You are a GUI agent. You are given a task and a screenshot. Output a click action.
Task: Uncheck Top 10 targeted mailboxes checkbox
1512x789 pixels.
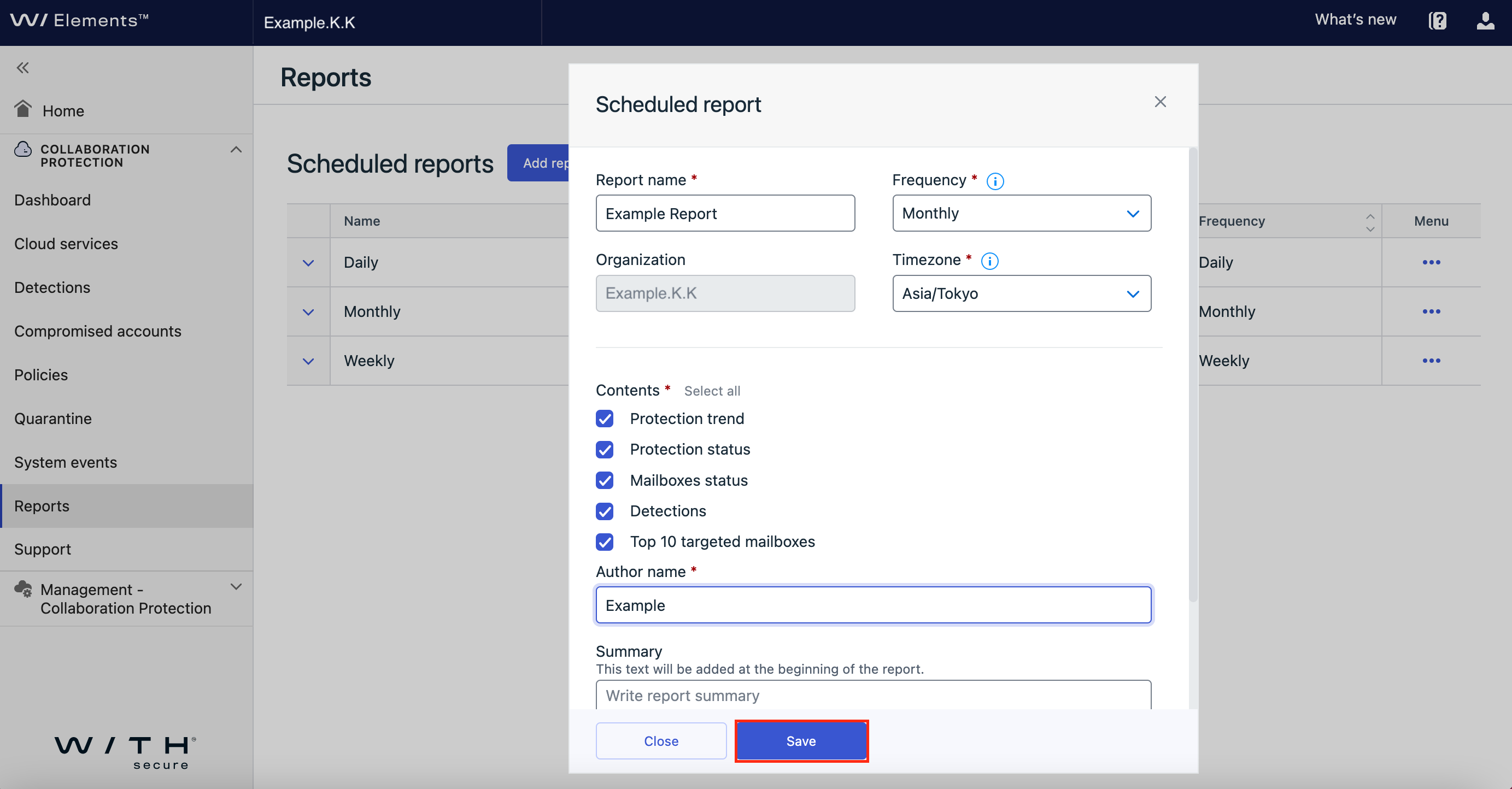[605, 542]
